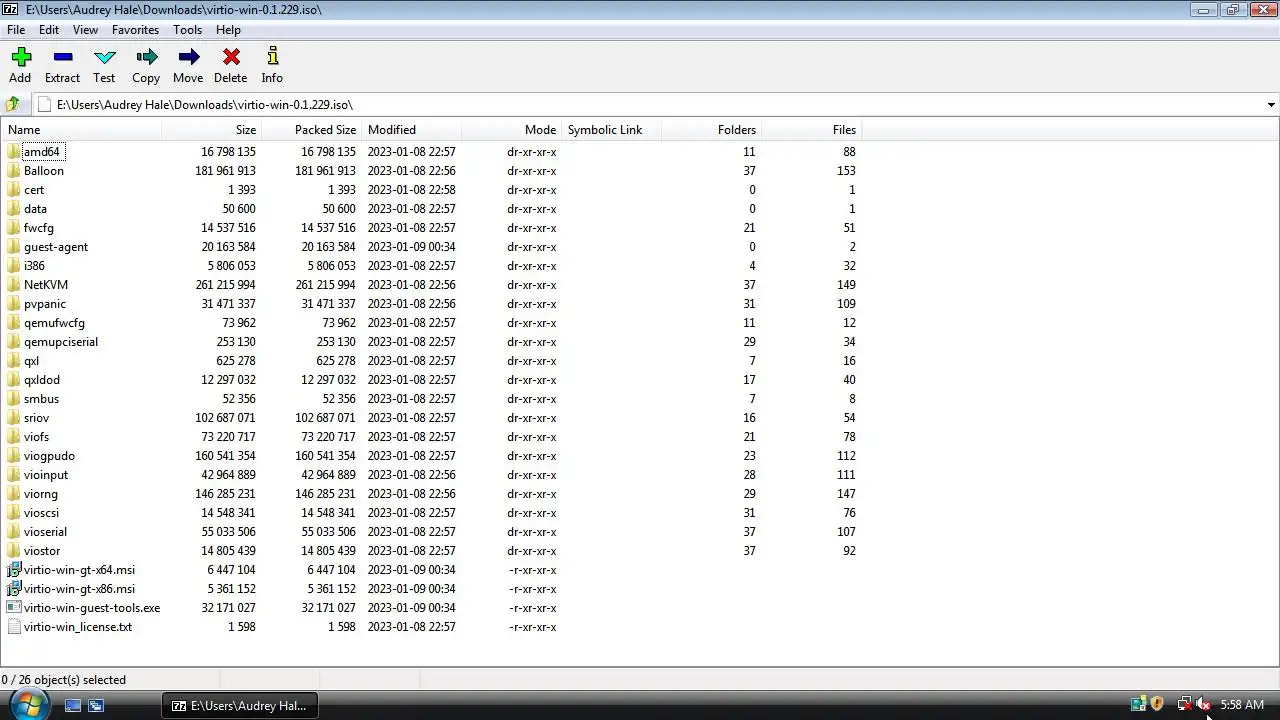
Task: Select the i386 folder name
Action: [x=34, y=266]
